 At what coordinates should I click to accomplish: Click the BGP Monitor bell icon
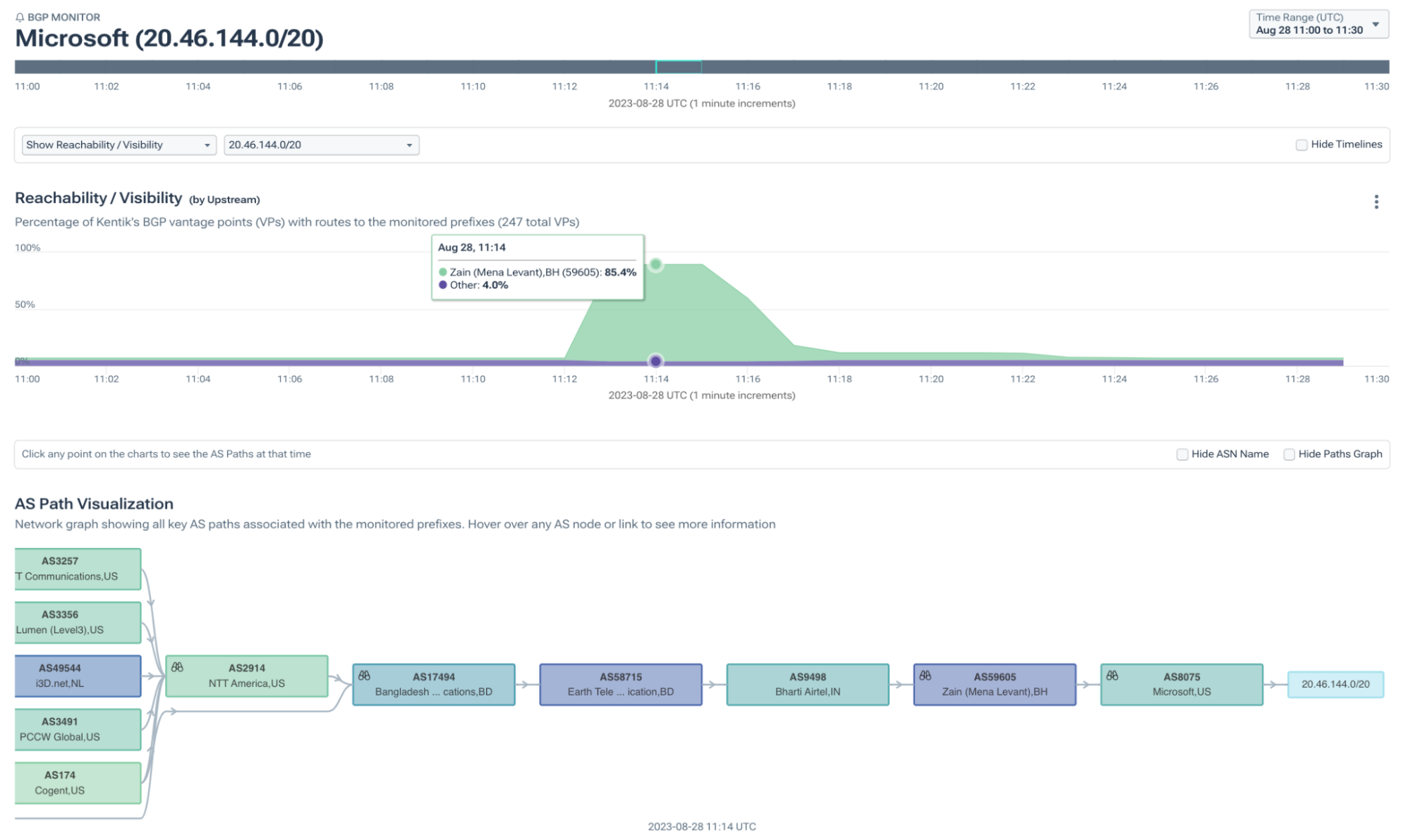pyautogui.click(x=20, y=17)
